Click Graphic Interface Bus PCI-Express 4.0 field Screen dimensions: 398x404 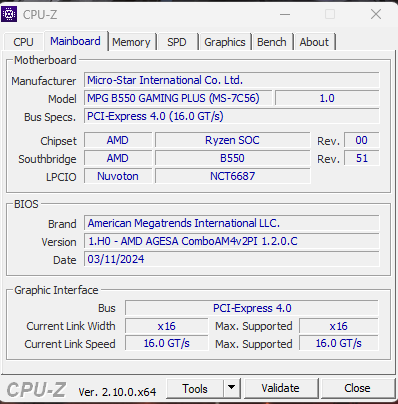(252, 308)
